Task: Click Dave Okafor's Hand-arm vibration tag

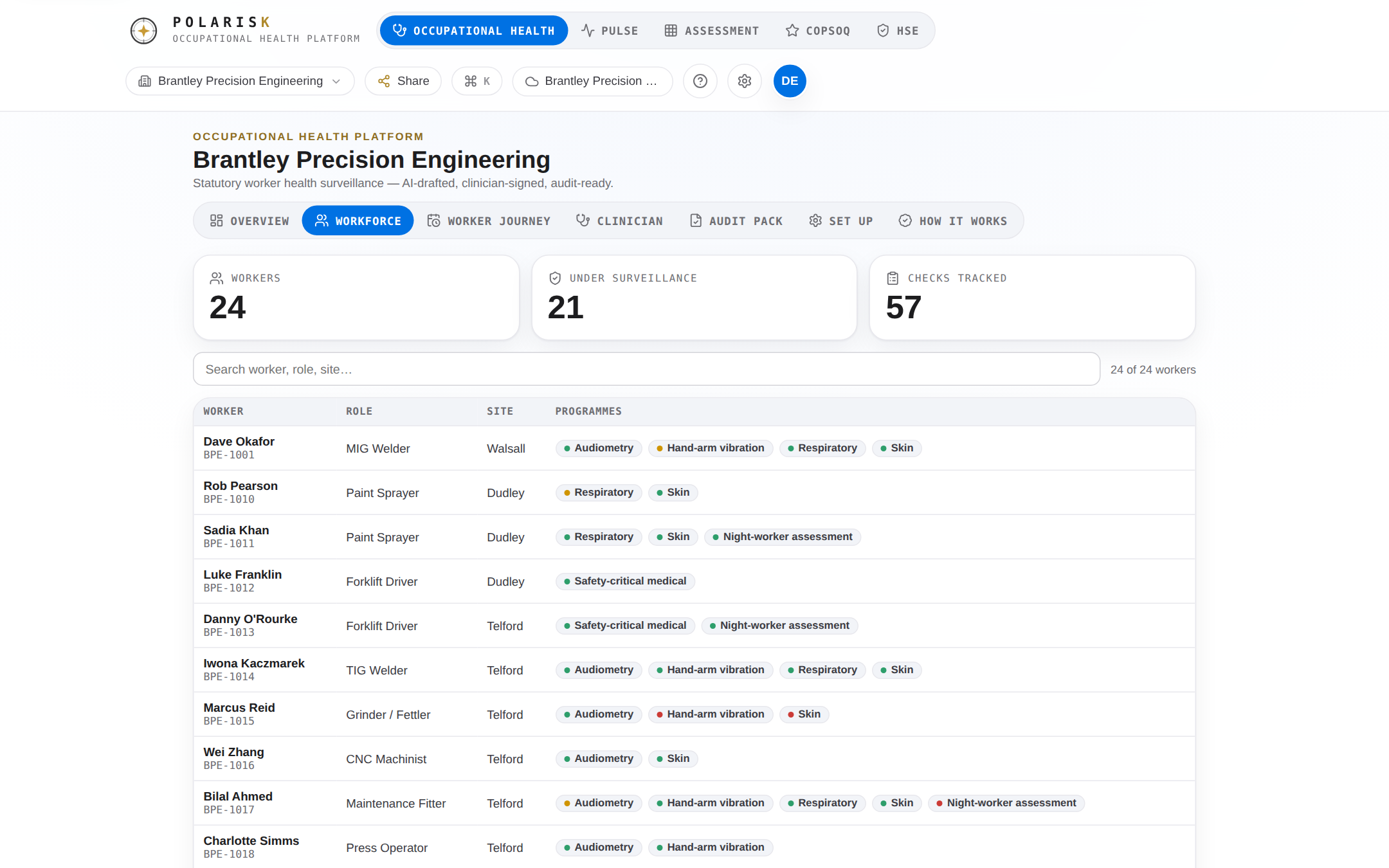Action: 711,448
